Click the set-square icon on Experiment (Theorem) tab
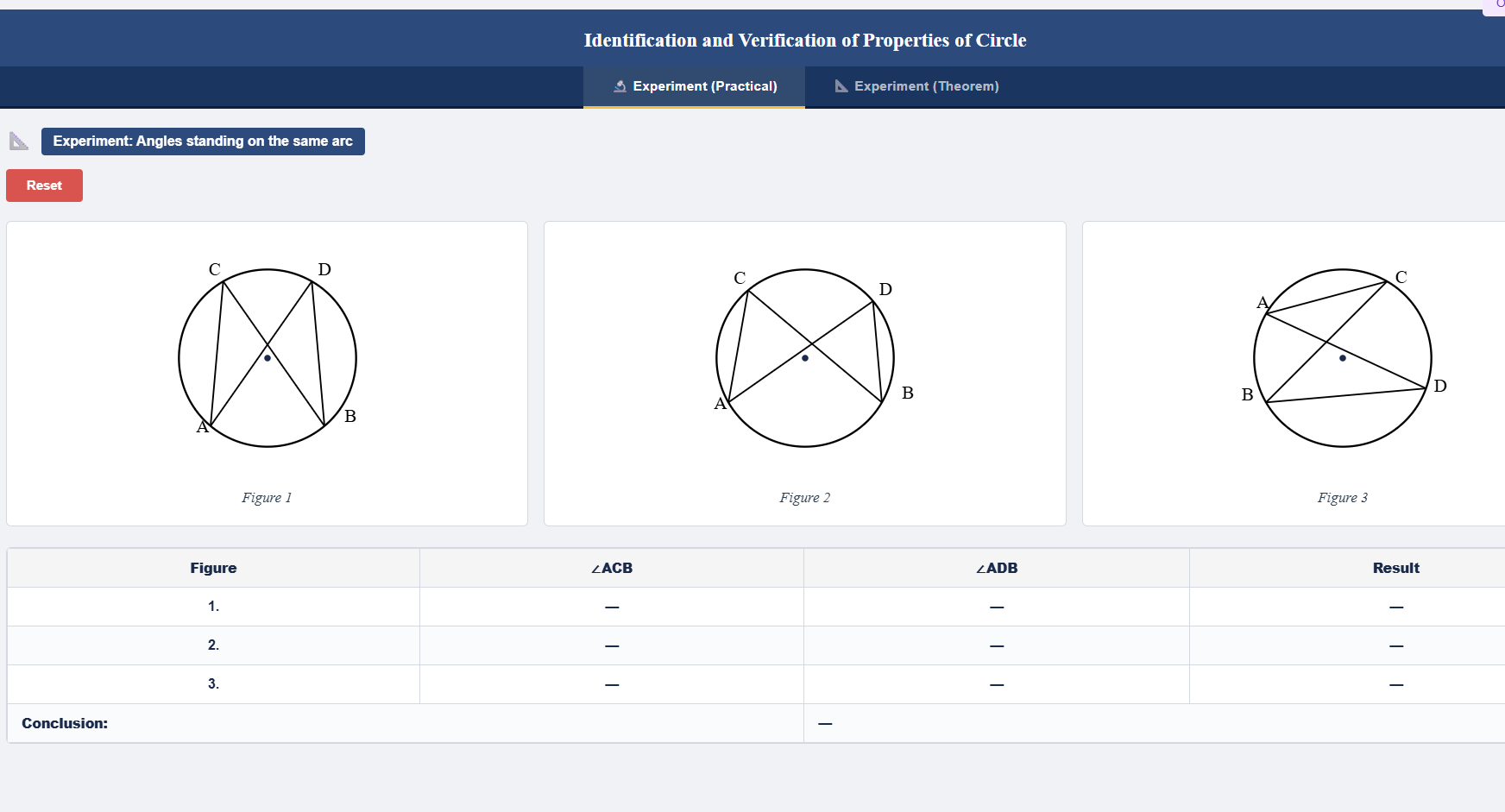Viewport: 1505px width, 812px height. click(x=840, y=86)
